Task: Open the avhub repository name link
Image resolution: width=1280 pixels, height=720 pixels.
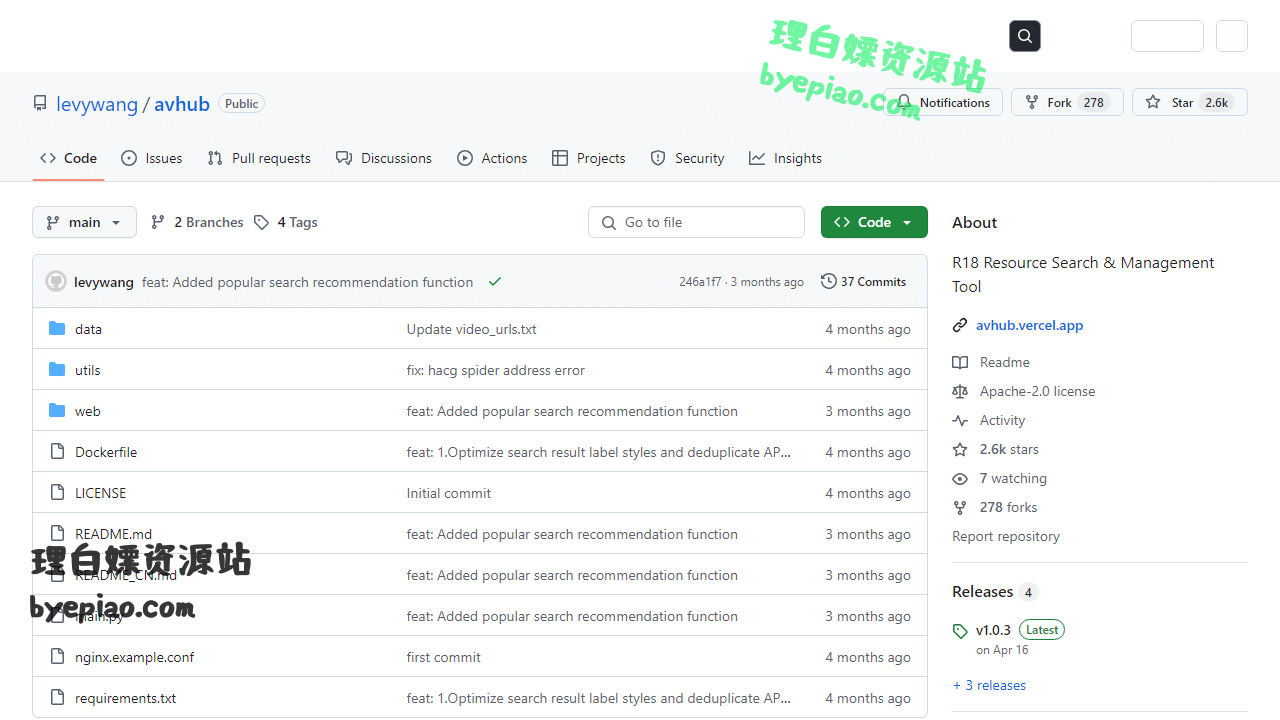Action: pos(182,104)
